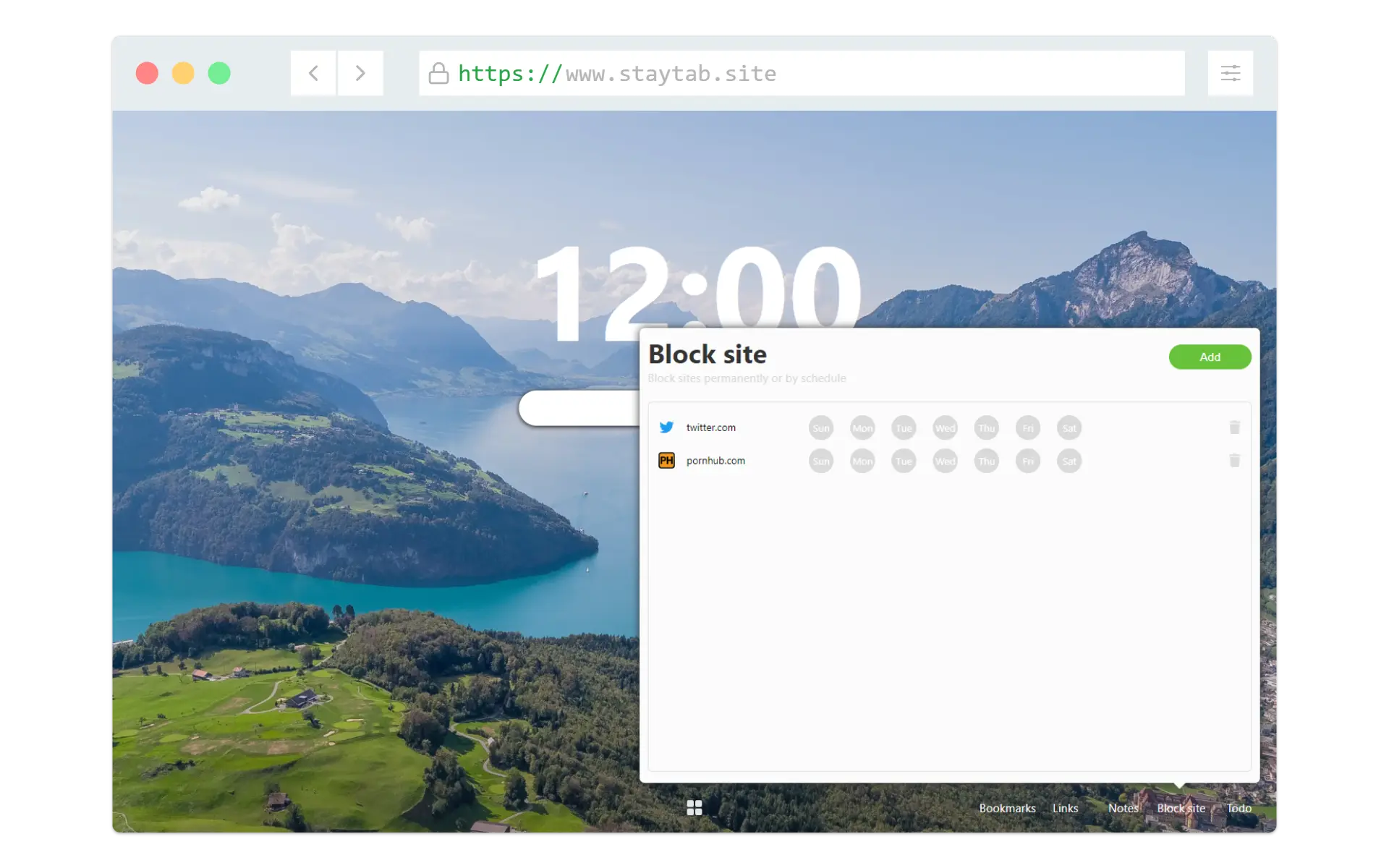Toggle Sat for twitter.com
Image resolution: width=1389 pixels, height=868 pixels.
1069,428
